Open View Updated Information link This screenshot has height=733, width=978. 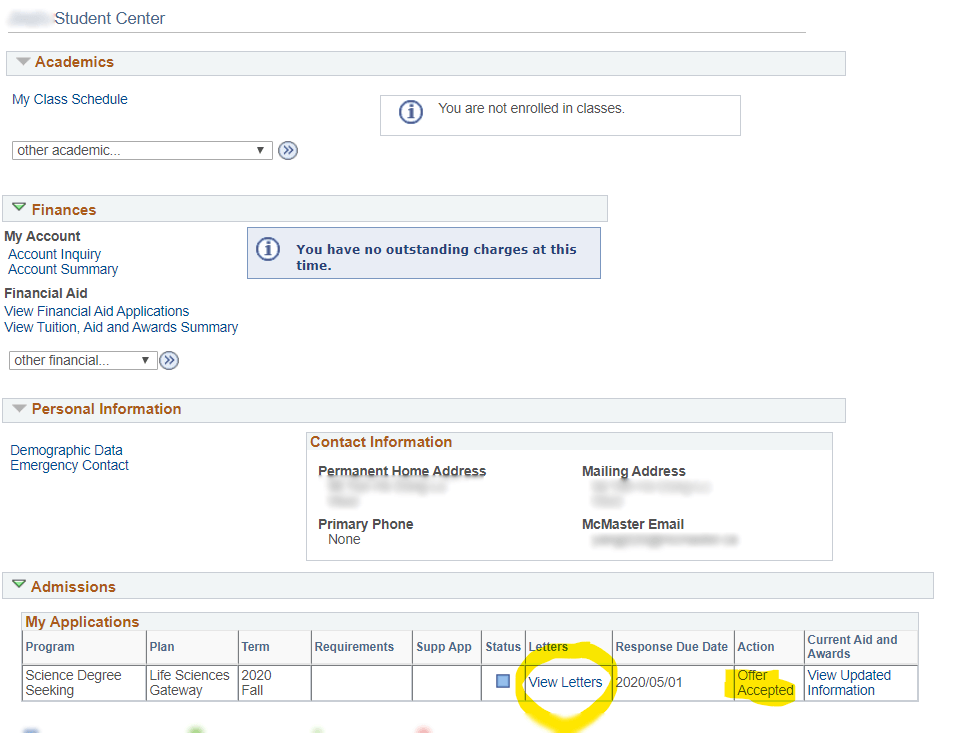(848, 682)
